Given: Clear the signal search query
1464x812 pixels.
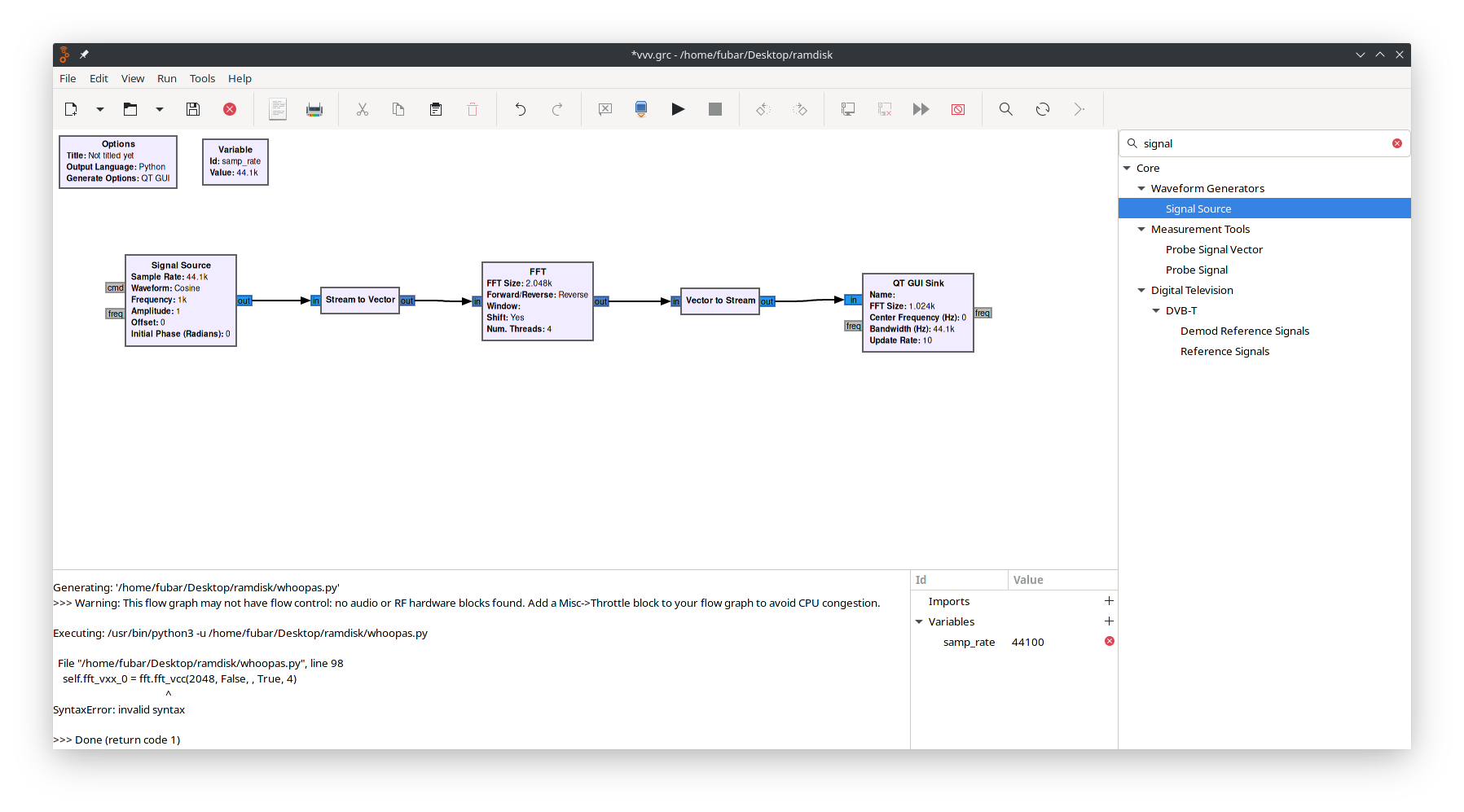Looking at the screenshot, I should 1397,143.
